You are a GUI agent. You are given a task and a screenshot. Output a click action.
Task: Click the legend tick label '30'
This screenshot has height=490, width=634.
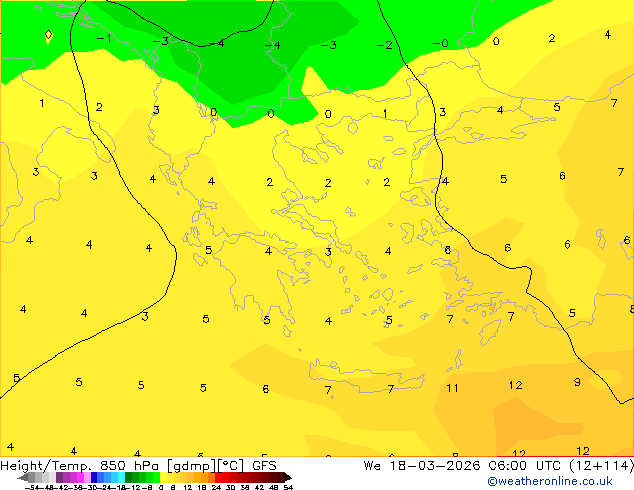pyautogui.click(x=231, y=487)
